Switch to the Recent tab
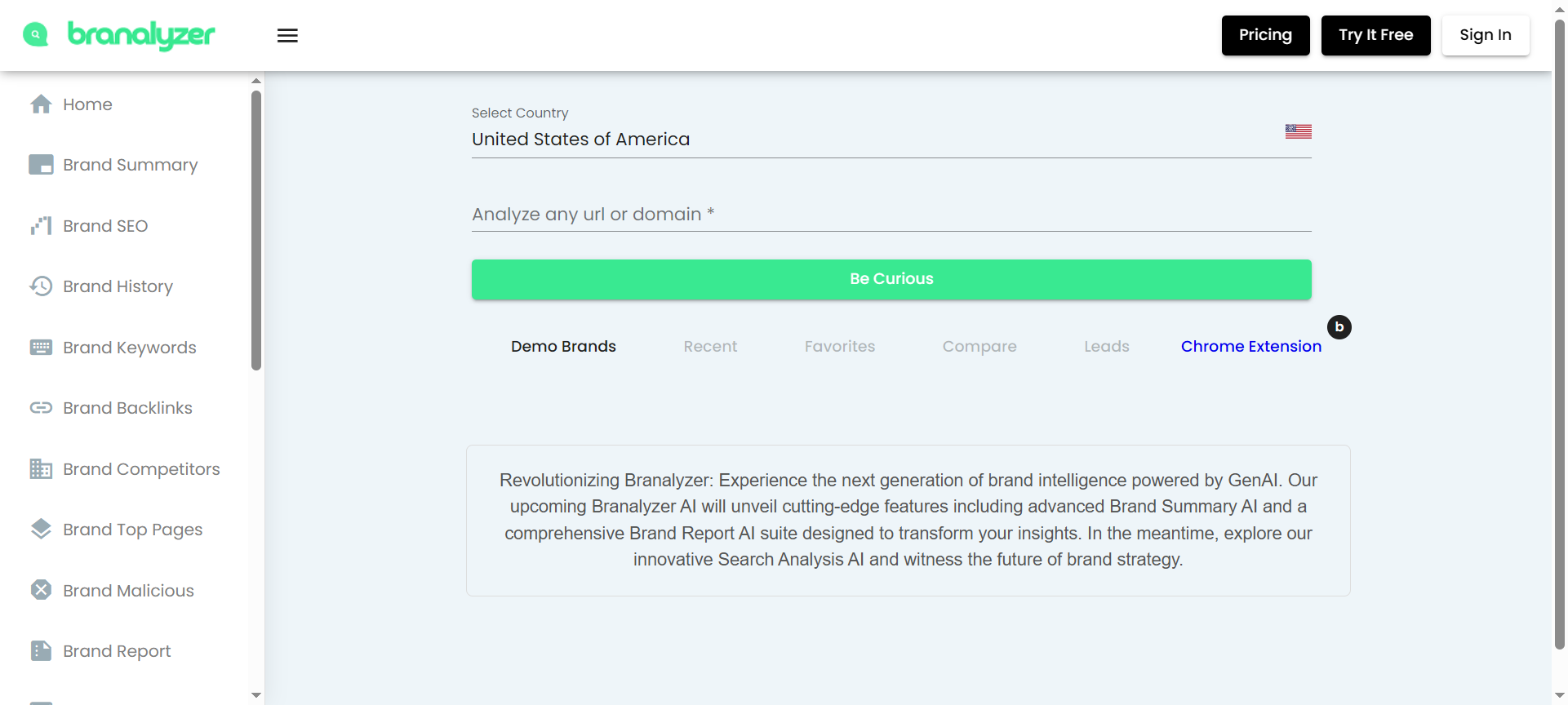This screenshot has height=705, width=1568. coord(710,347)
